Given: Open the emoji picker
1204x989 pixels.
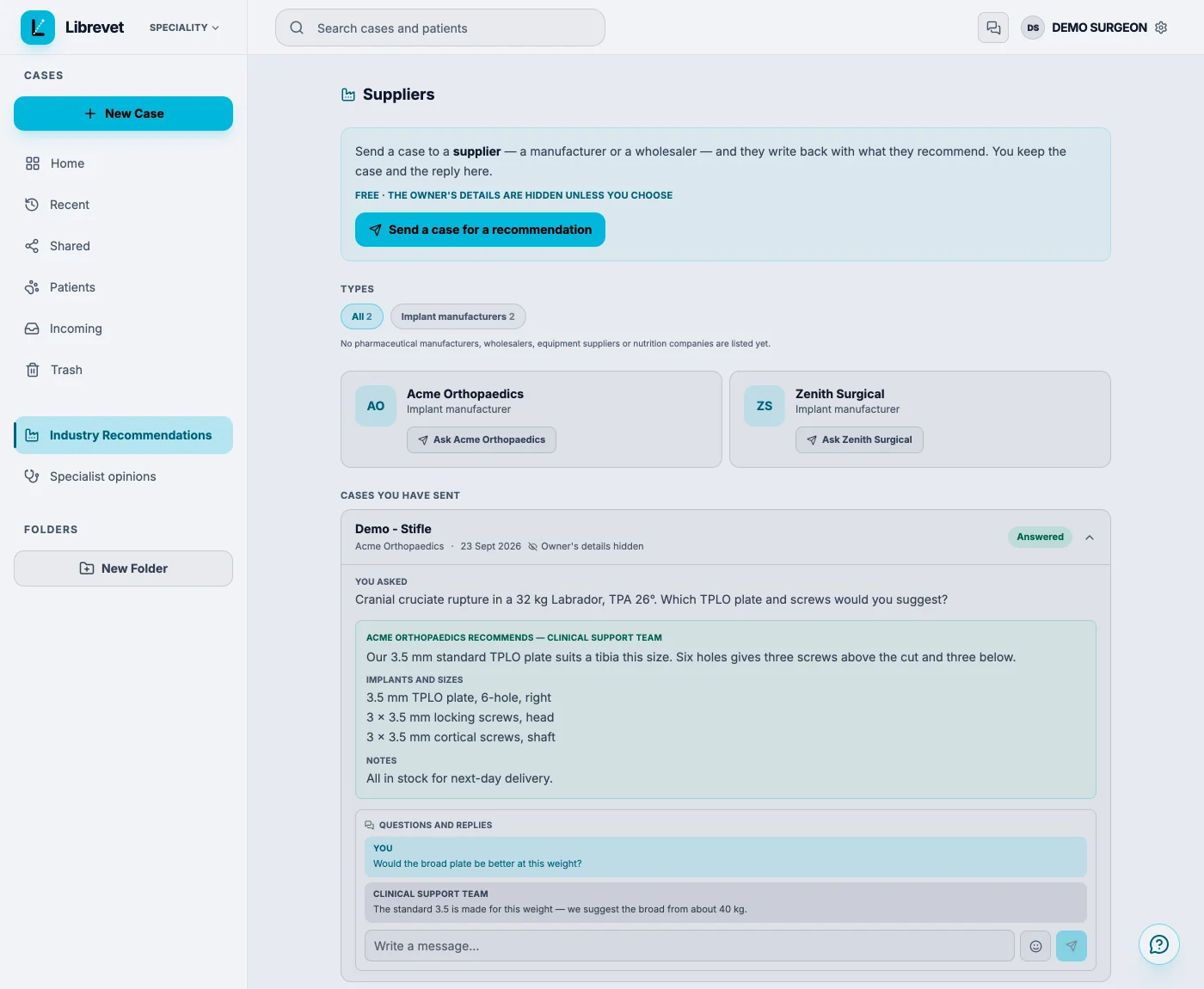Looking at the screenshot, I should point(1035,946).
